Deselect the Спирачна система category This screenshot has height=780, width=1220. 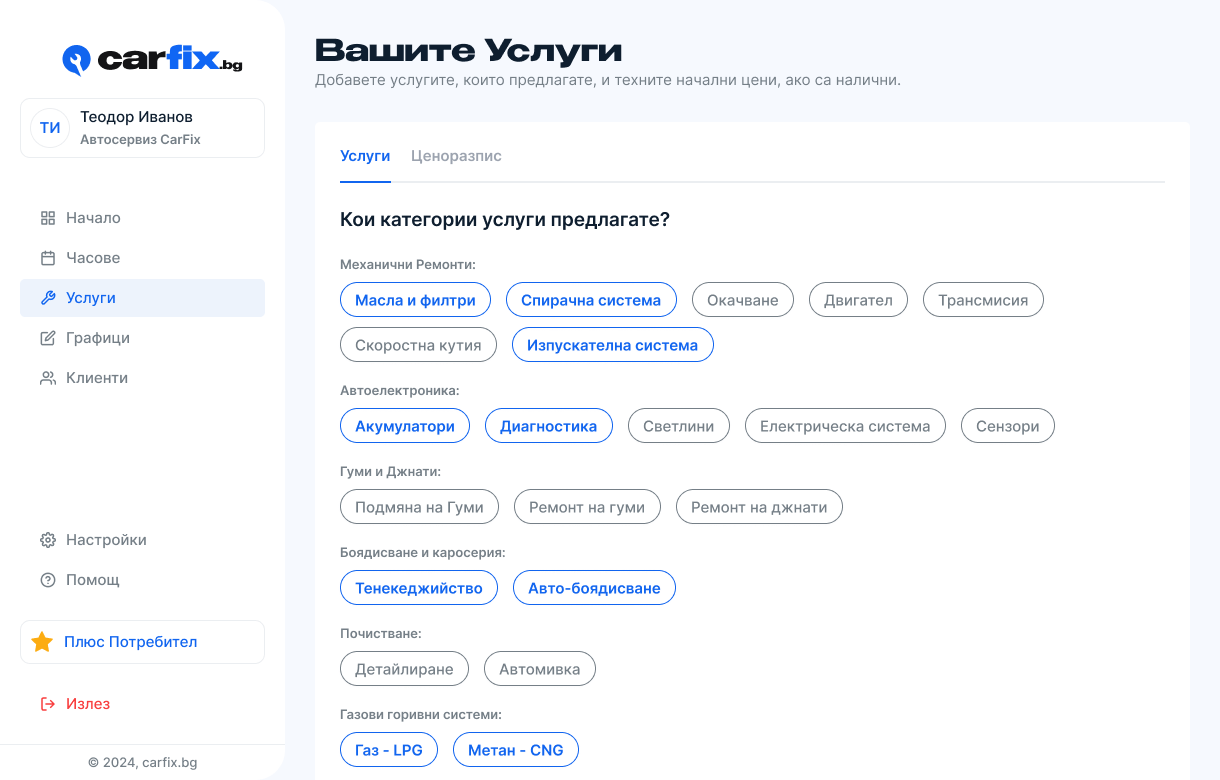pos(591,300)
